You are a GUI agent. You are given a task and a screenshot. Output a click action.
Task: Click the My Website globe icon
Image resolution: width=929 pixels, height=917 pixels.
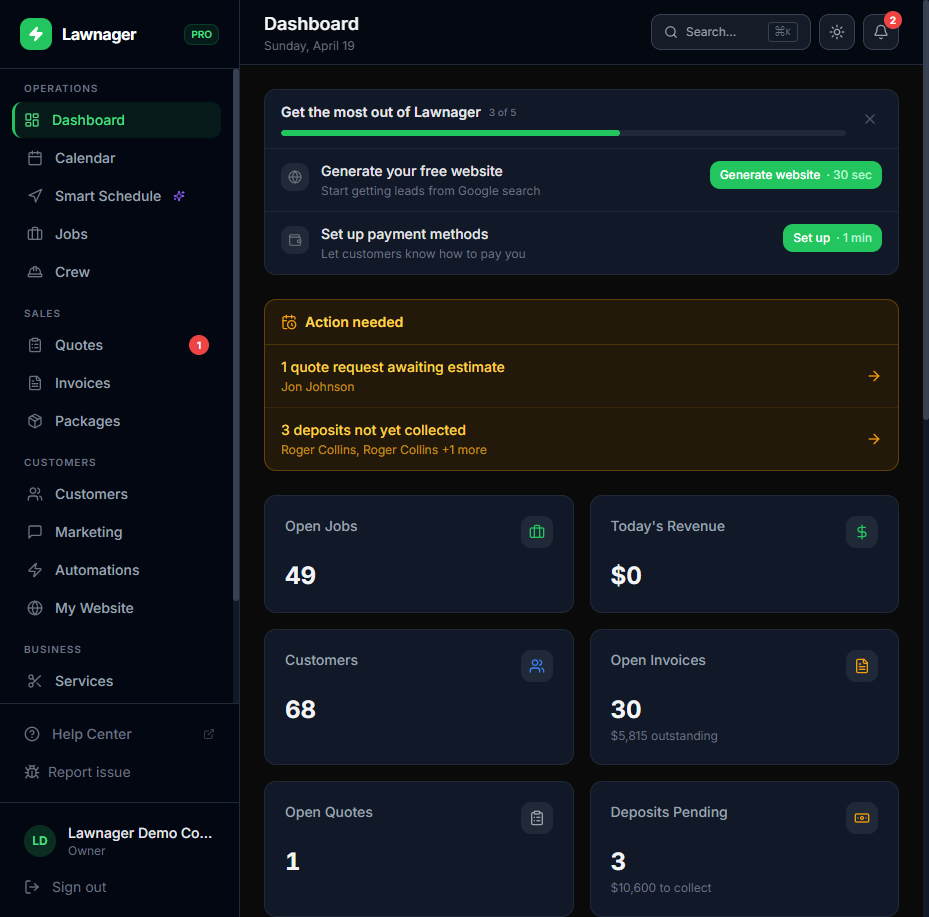[35, 608]
